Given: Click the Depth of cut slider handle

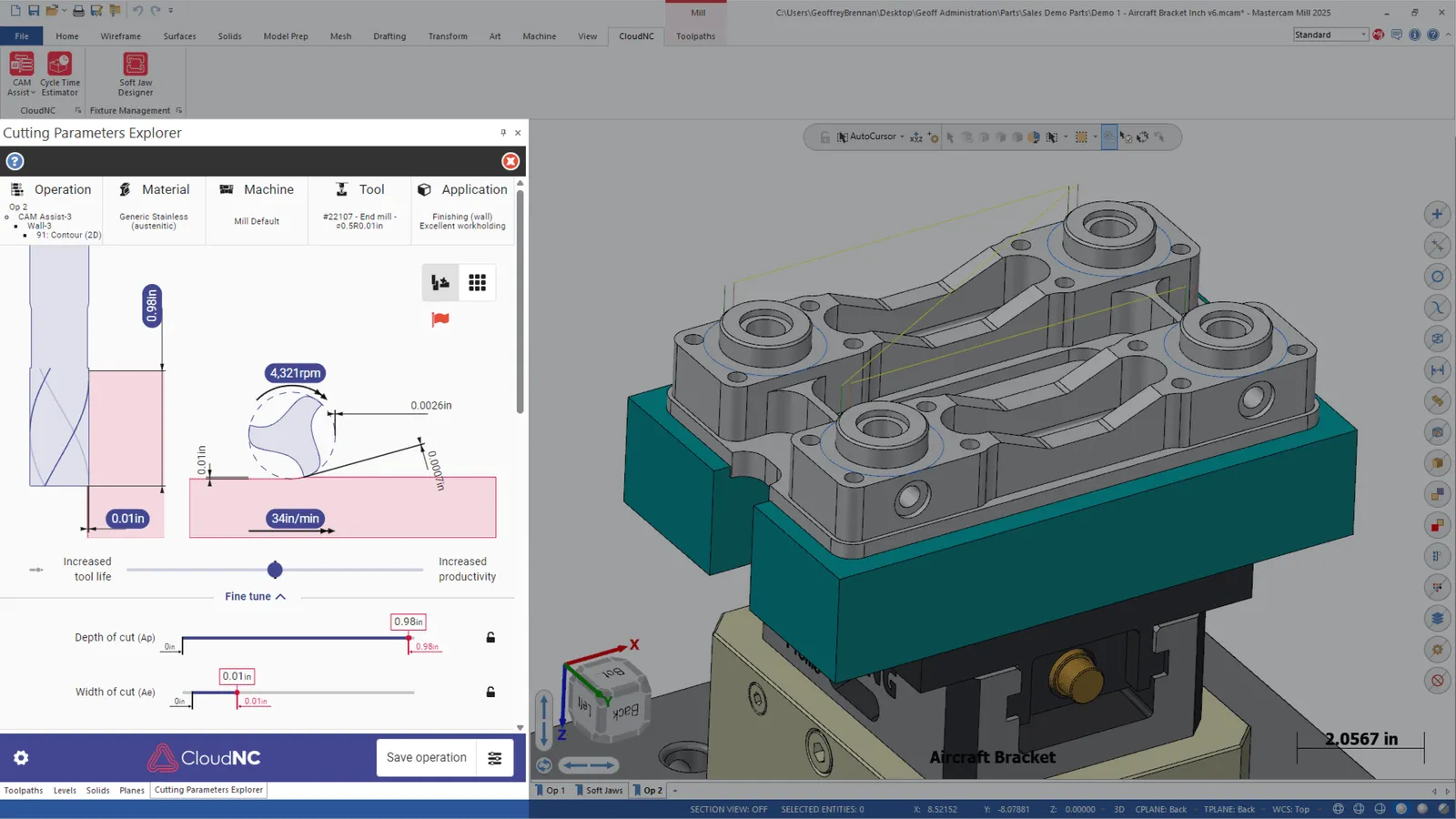Looking at the screenshot, I should (x=409, y=638).
